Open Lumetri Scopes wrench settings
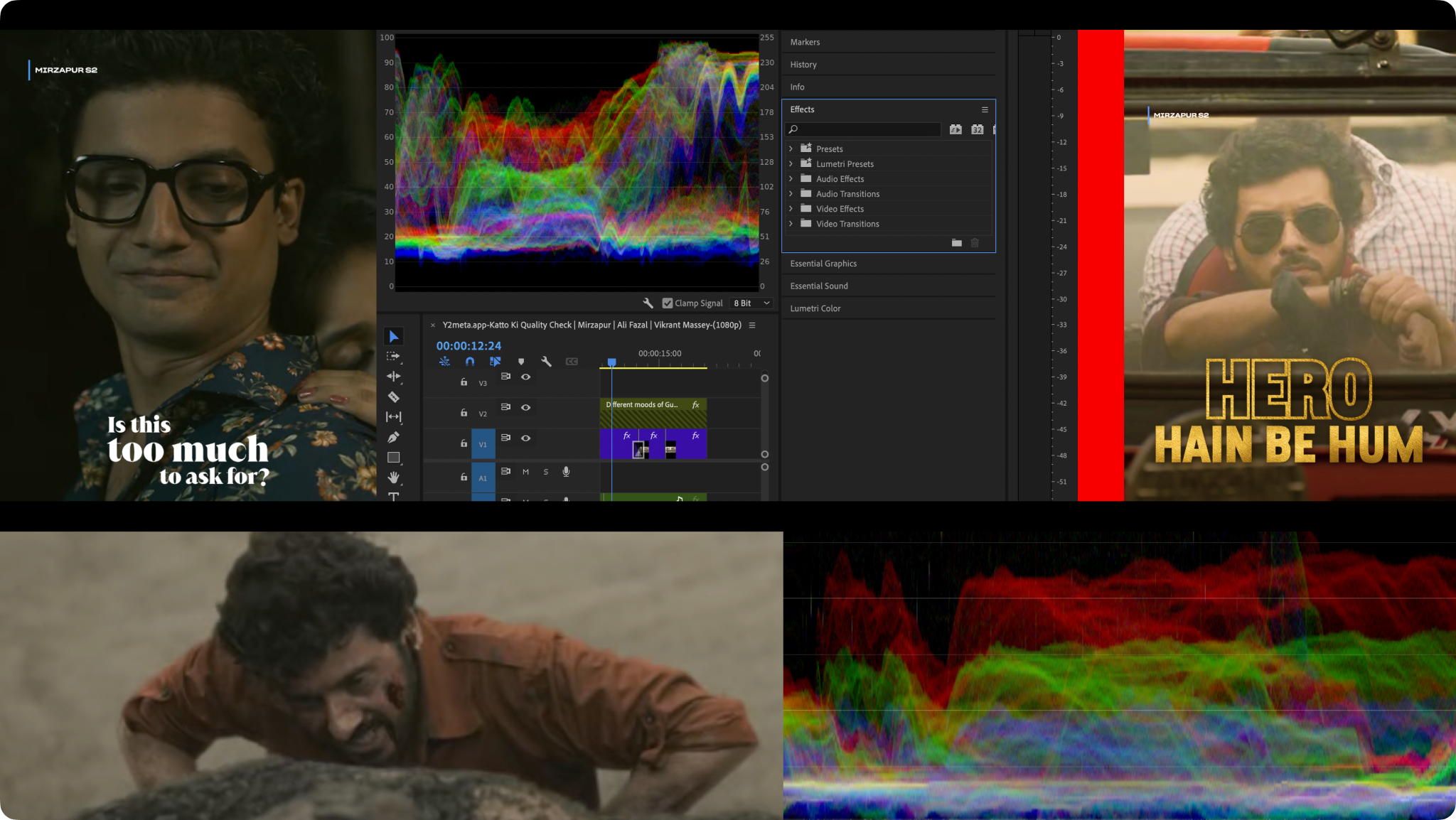 coord(648,303)
